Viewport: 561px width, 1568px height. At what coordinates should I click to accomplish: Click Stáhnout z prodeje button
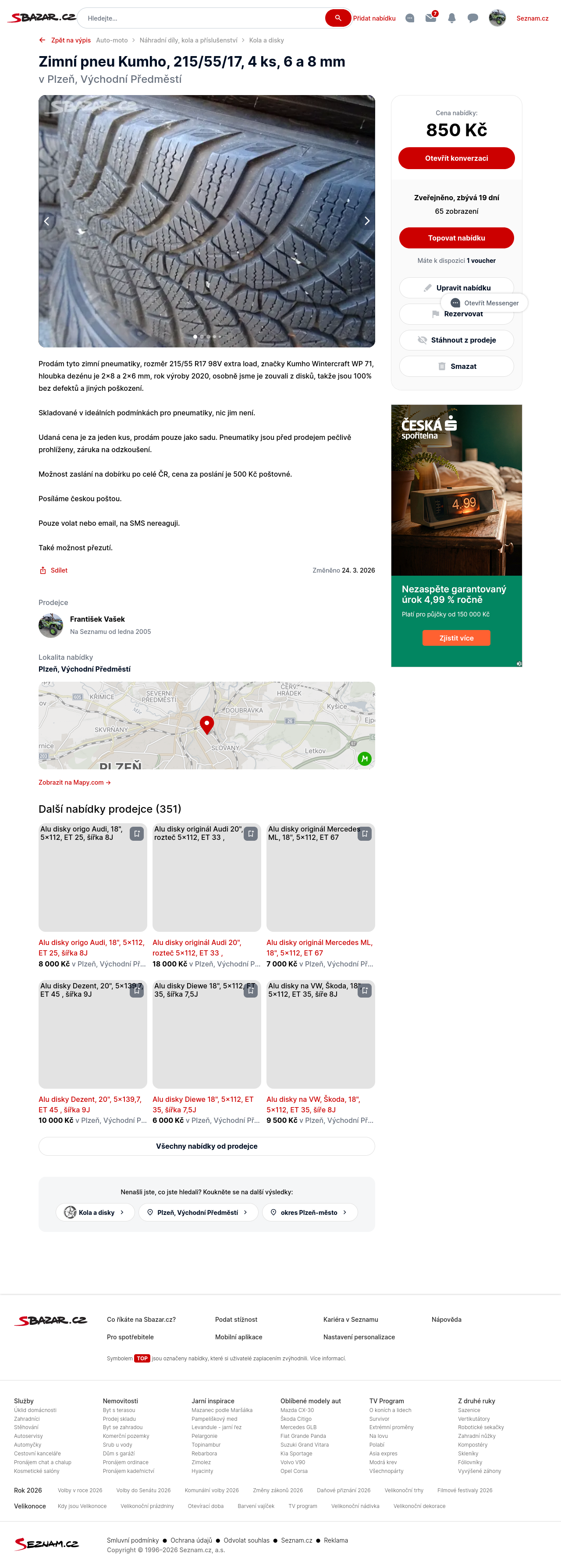456,340
